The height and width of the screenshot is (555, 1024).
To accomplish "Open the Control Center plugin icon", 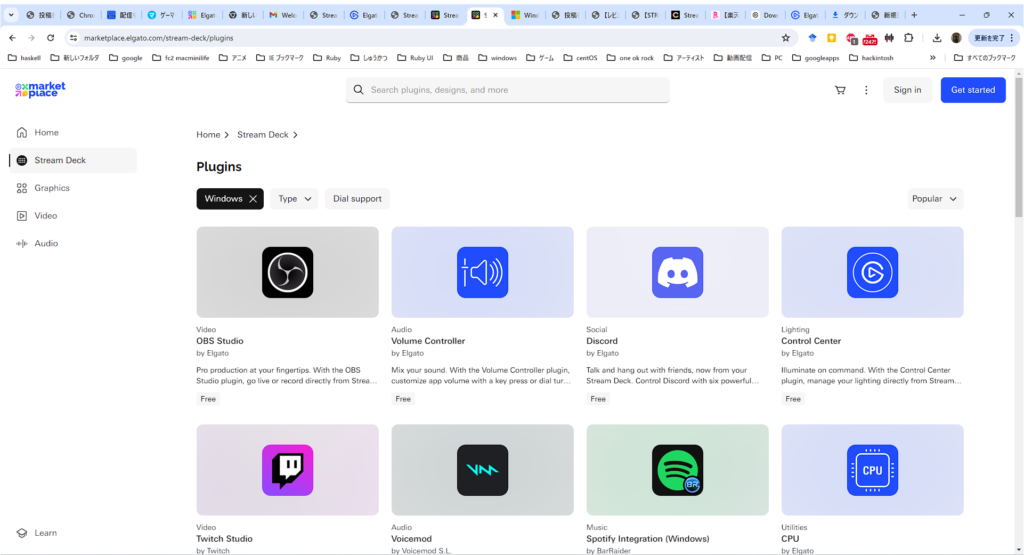I will [872, 272].
